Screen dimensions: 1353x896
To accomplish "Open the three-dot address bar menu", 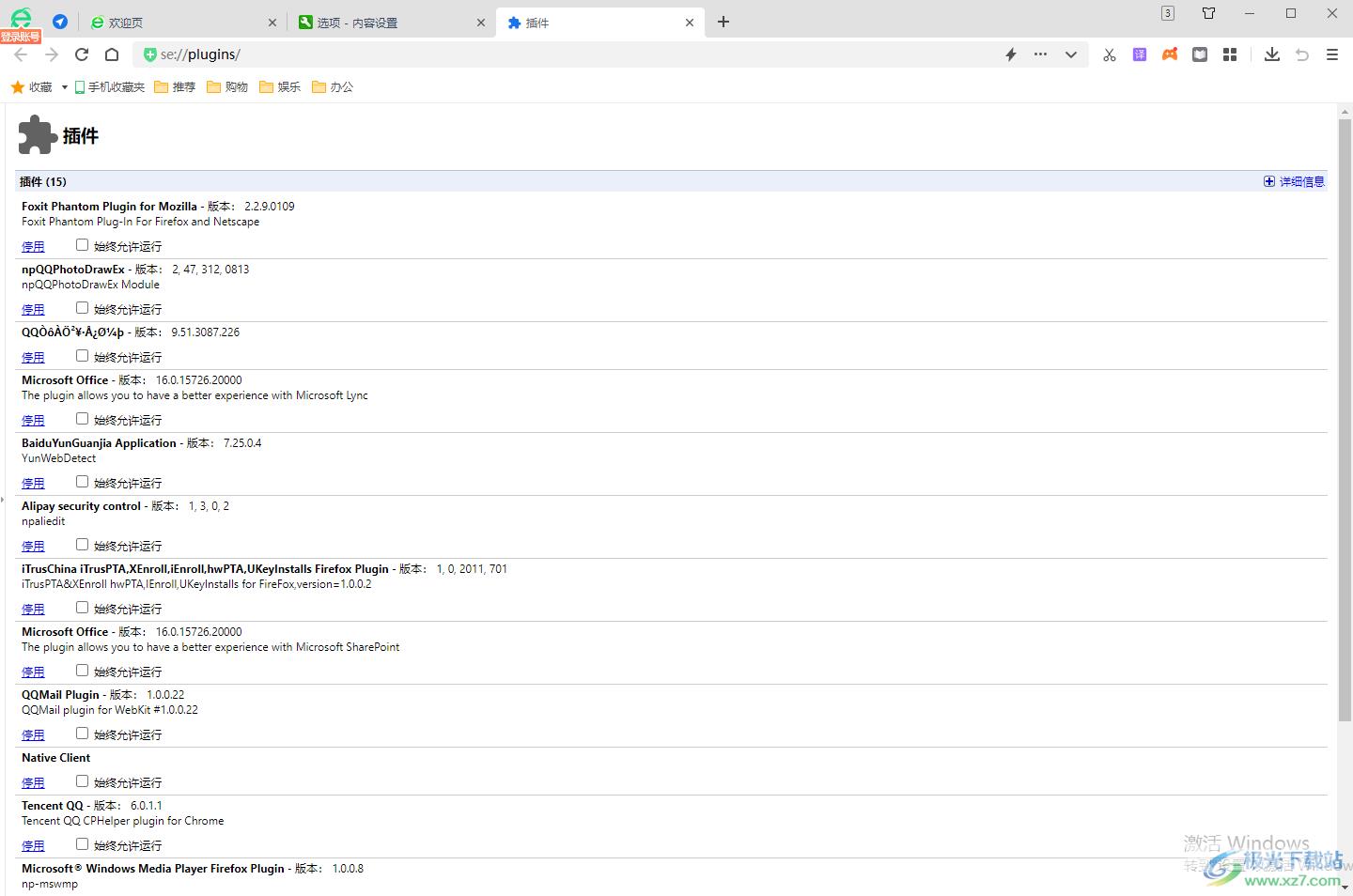I will pos(1040,54).
